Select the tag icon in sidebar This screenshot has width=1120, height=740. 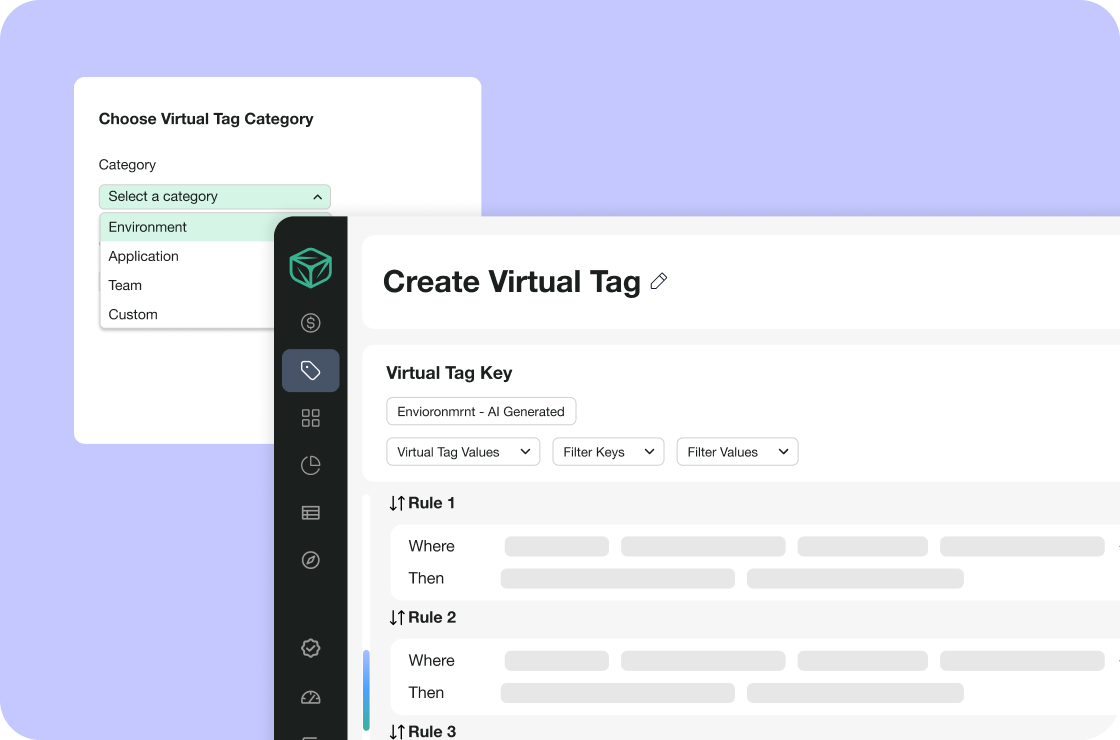(x=310, y=371)
